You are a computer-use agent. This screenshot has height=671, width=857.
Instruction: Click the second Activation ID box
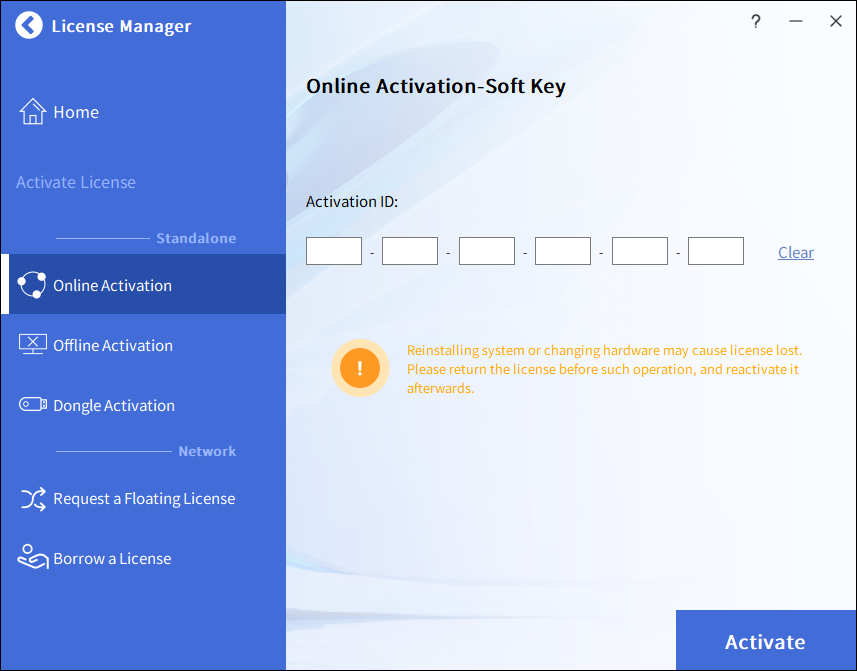[x=410, y=251]
